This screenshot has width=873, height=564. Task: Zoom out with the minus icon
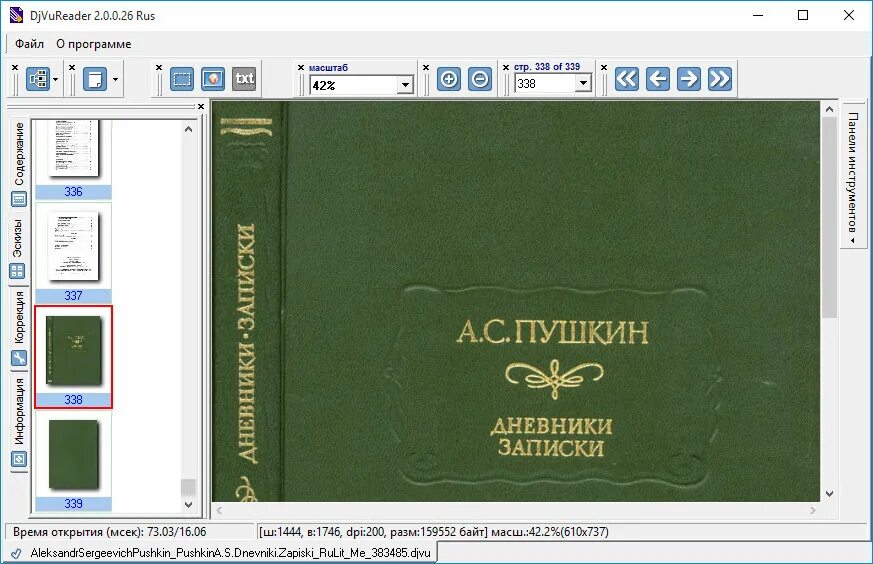(480, 79)
